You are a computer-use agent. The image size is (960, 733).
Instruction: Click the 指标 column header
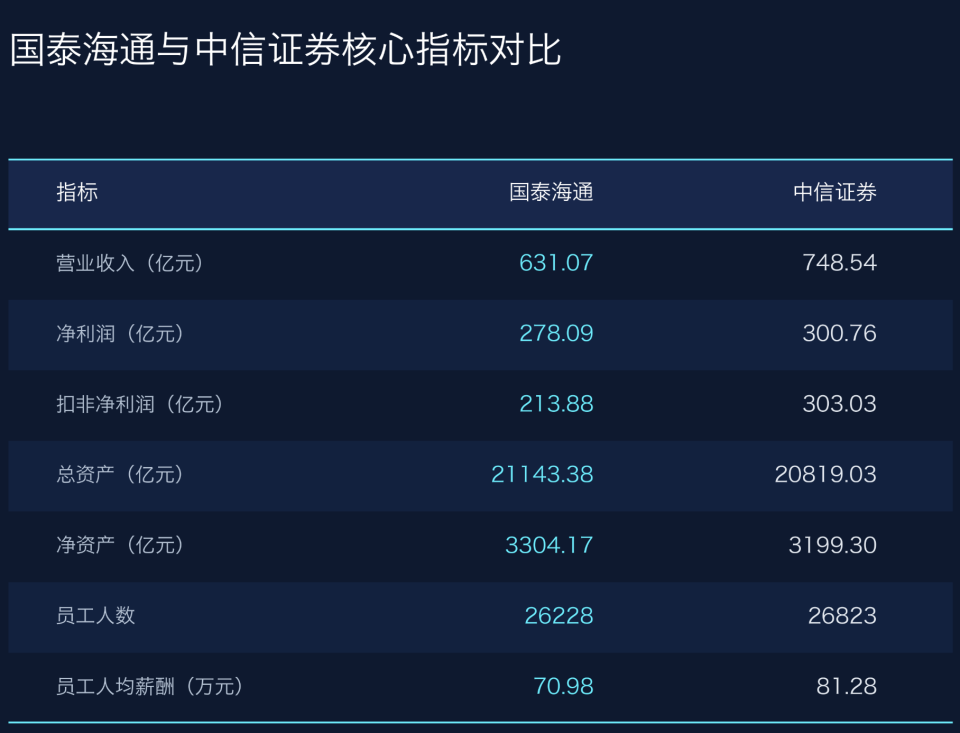77,193
